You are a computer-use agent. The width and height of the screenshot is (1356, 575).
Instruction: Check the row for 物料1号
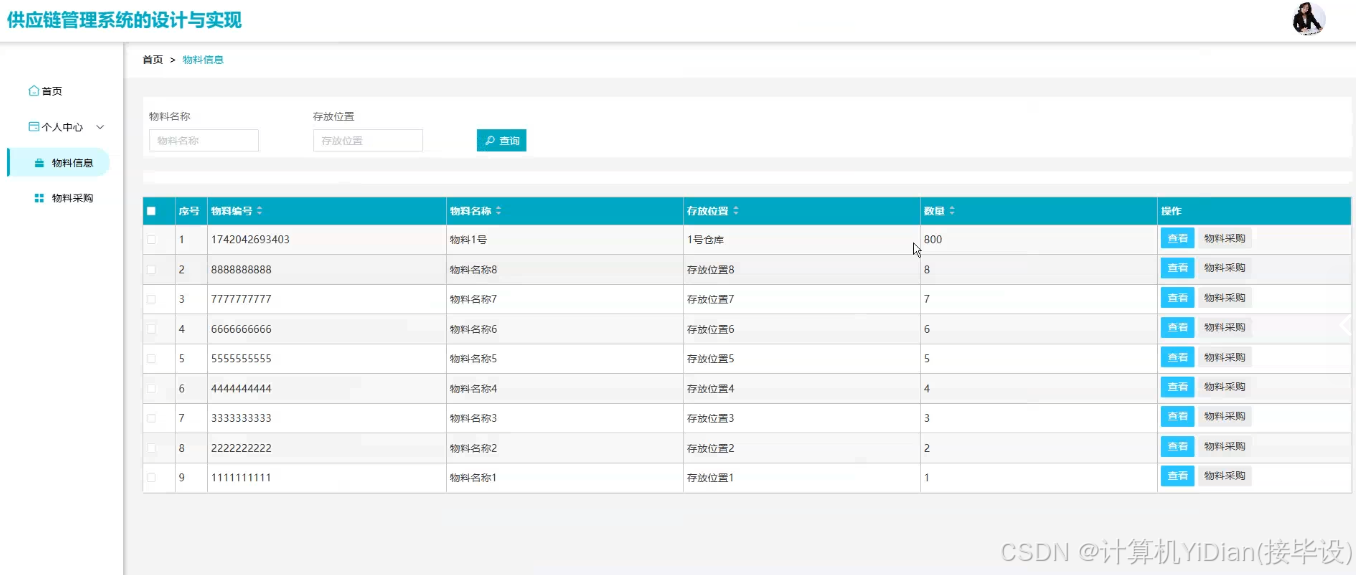coord(151,240)
